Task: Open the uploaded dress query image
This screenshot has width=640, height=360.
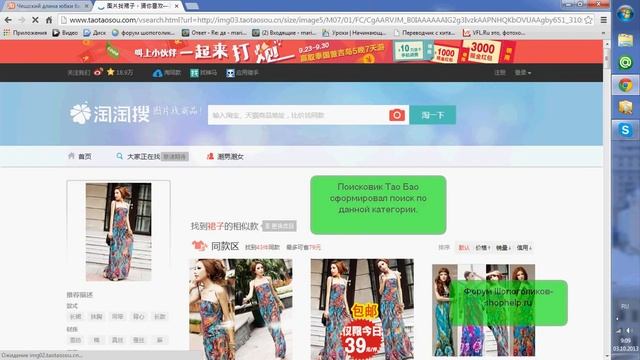Action: point(118,231)
